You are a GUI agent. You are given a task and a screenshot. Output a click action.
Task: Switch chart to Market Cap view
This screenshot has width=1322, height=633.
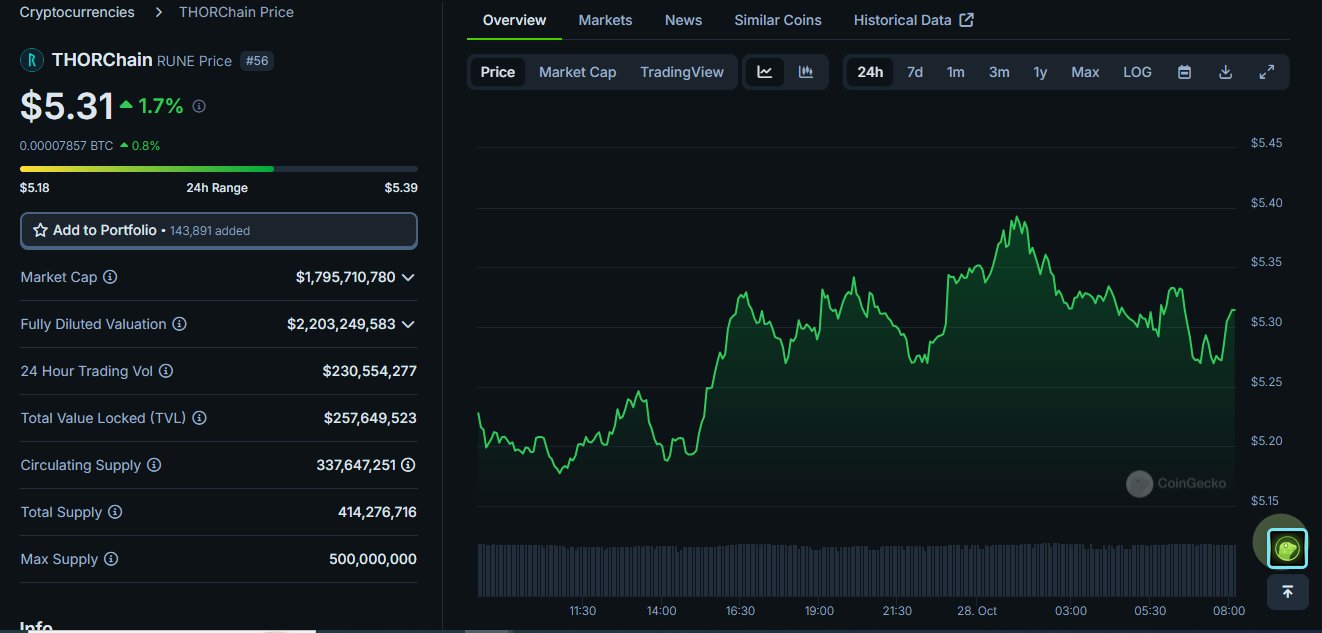tap(577, 71)
